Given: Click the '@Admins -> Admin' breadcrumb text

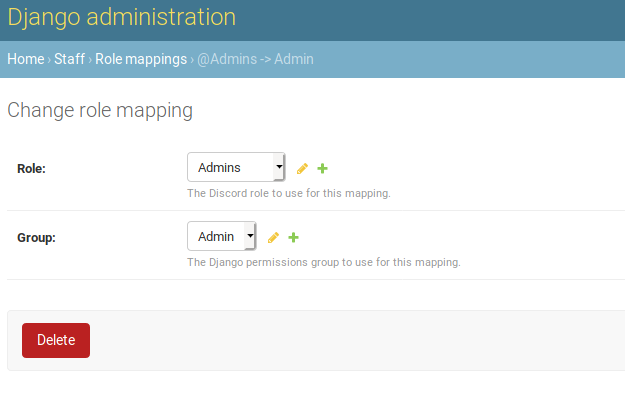Looking at the screenshot, I should 255,59.
